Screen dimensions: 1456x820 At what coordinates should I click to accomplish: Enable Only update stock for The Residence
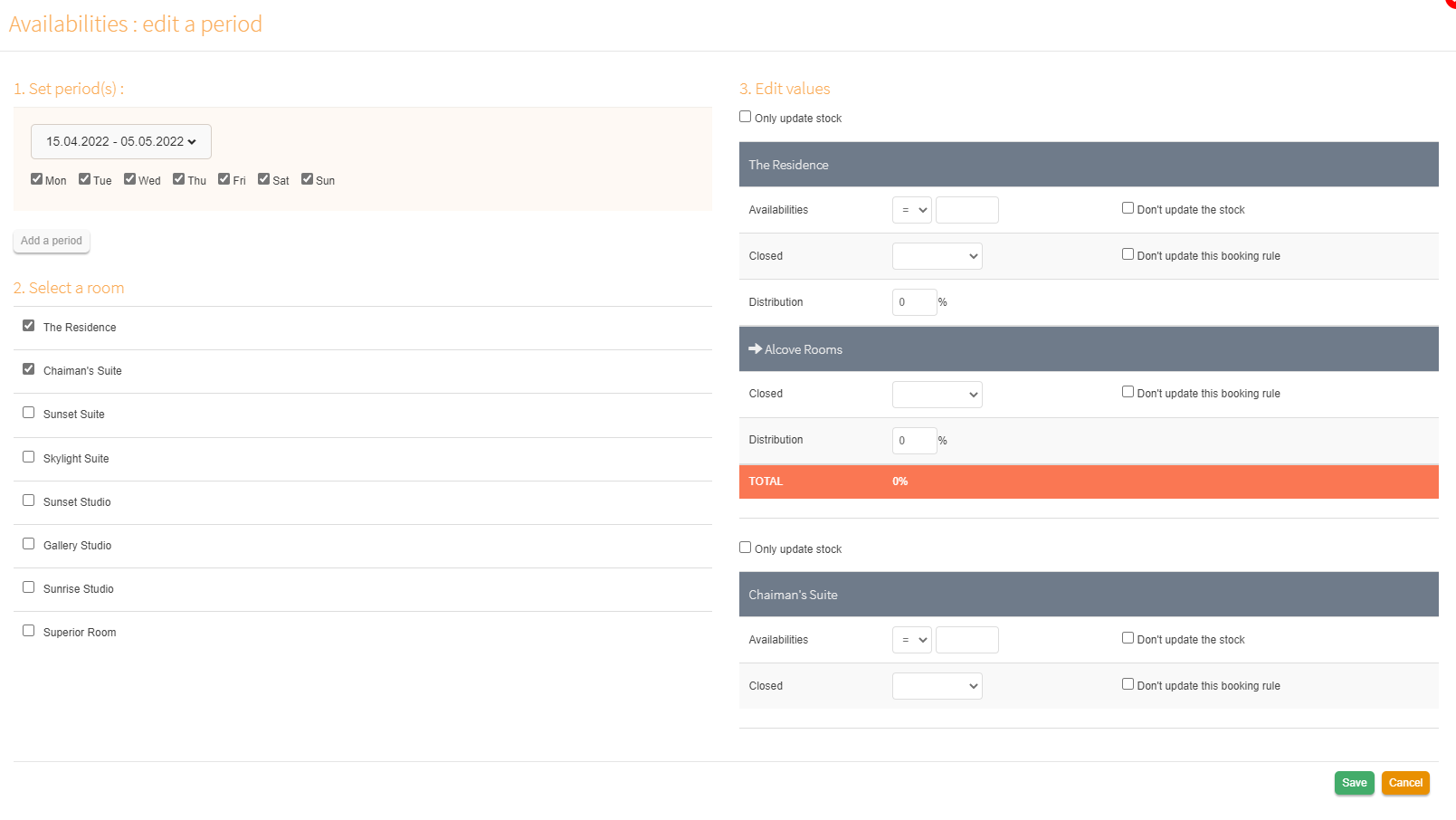(746, 117)
